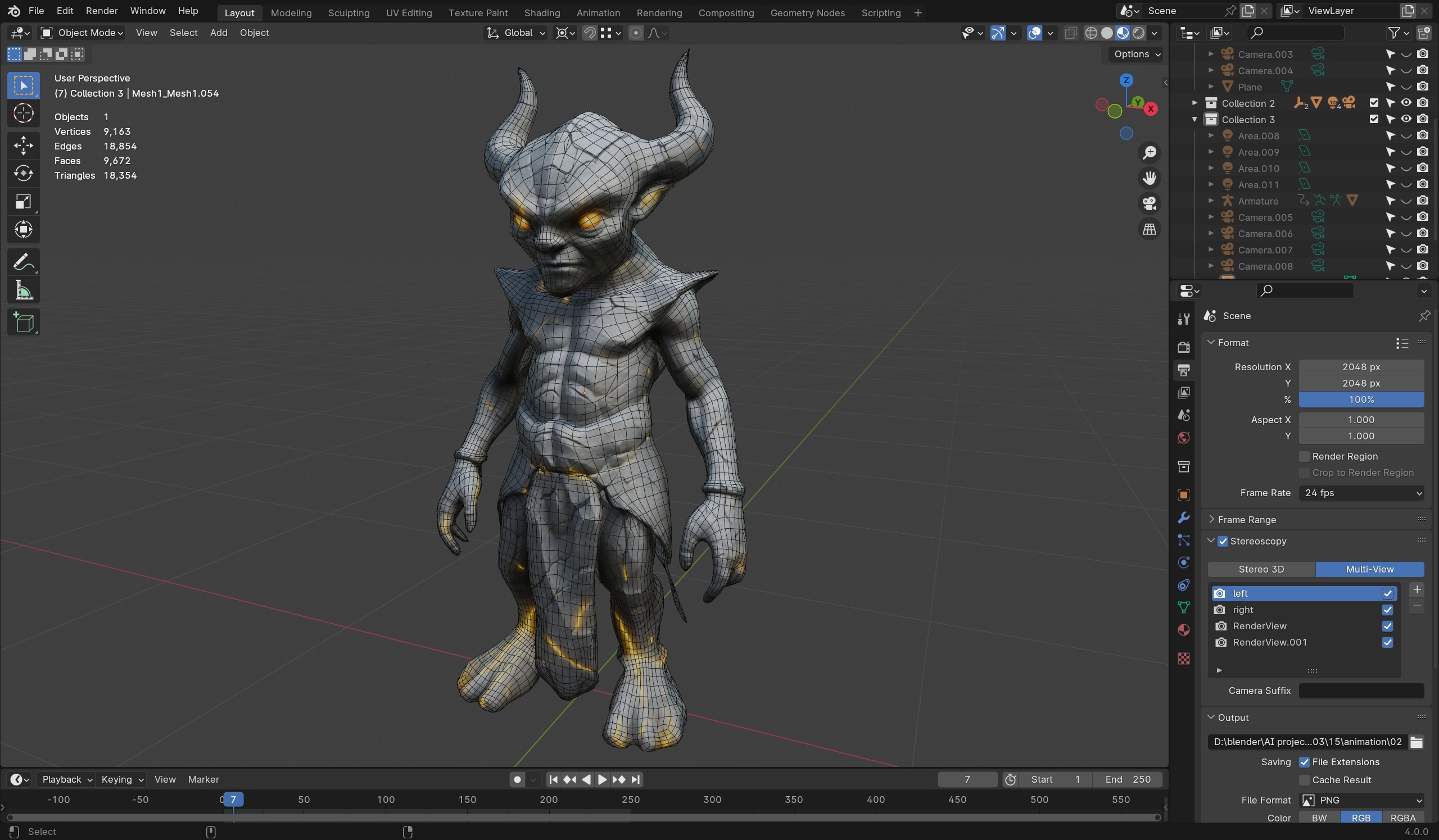This screenshot has height=840, width=1439.
Task: Switch to the Sculpting workspace tab
Action: point(349,12)
